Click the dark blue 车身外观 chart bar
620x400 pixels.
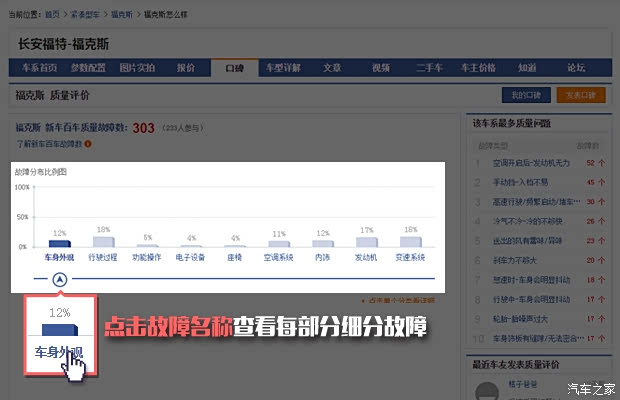[60, 243]
